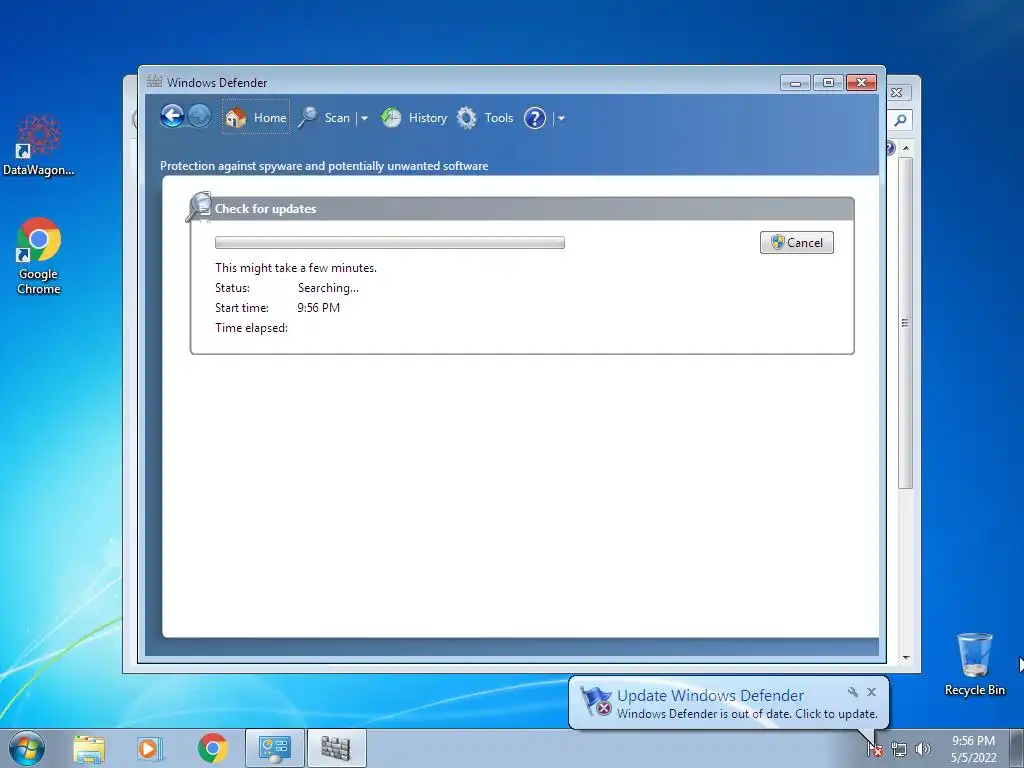The width and height of the screenshot is (1024, 768).
Task: Open the Home page in Windows Defender
Action: (x=256, y=118)
